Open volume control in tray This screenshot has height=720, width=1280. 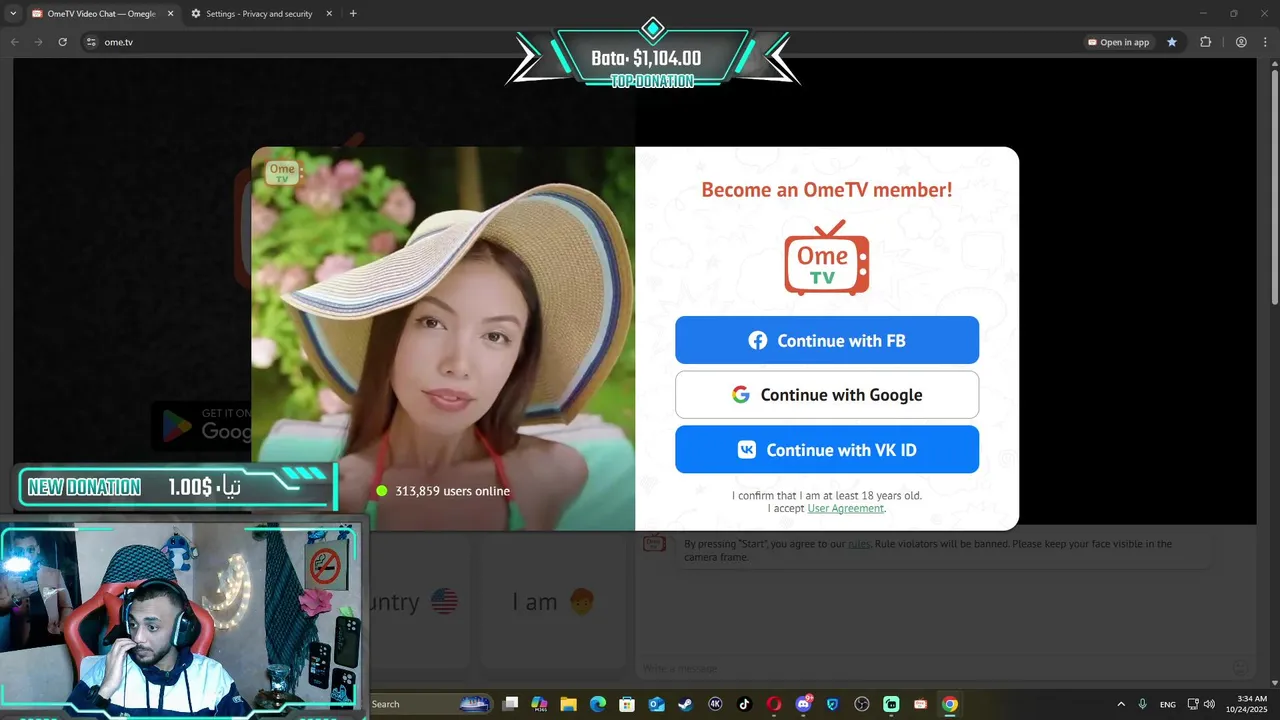[x=1209, y=704]
